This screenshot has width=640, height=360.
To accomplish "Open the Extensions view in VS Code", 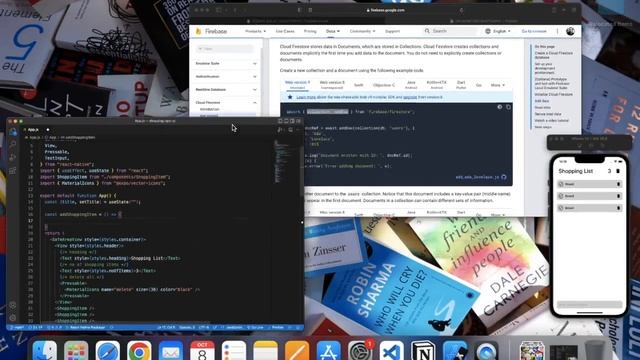I will pos(13,171).
